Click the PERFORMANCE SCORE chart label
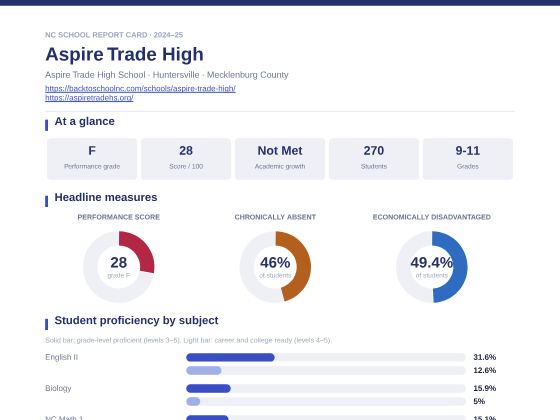The height and width of the screenshot is (420, 560). 119,217
